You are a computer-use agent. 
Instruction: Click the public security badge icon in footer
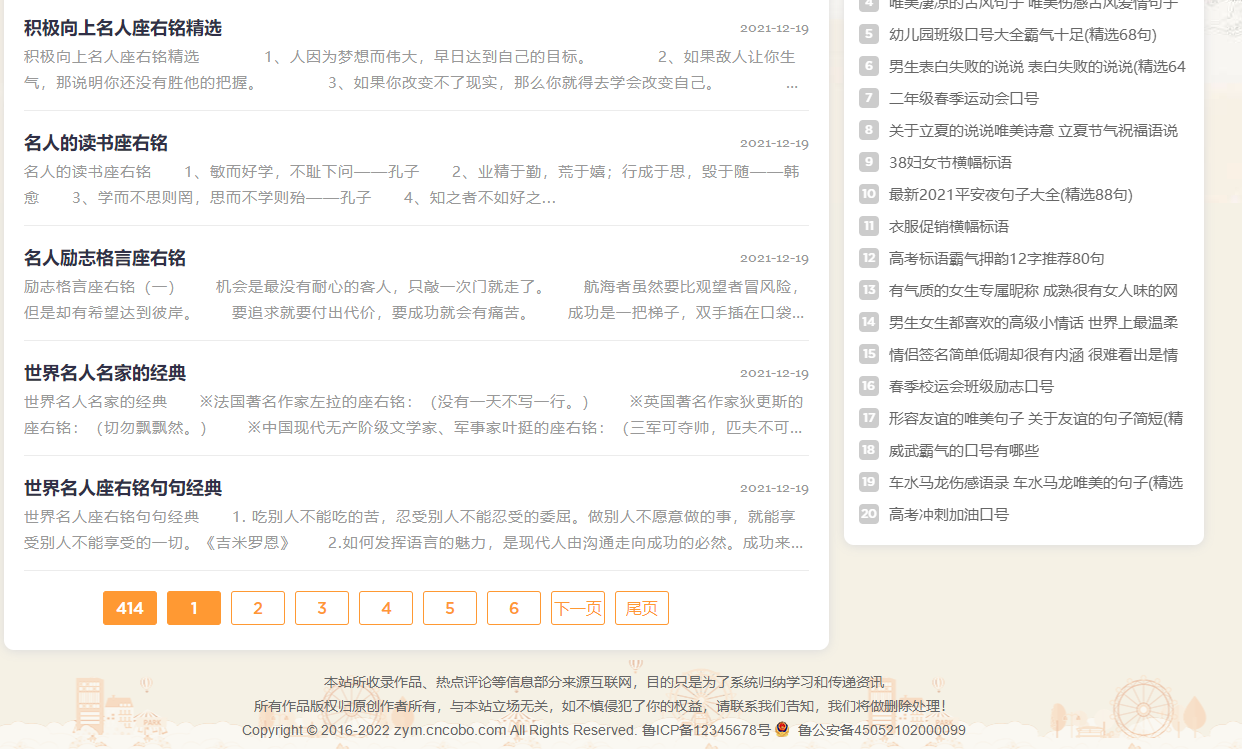click(x=781, y=729)
